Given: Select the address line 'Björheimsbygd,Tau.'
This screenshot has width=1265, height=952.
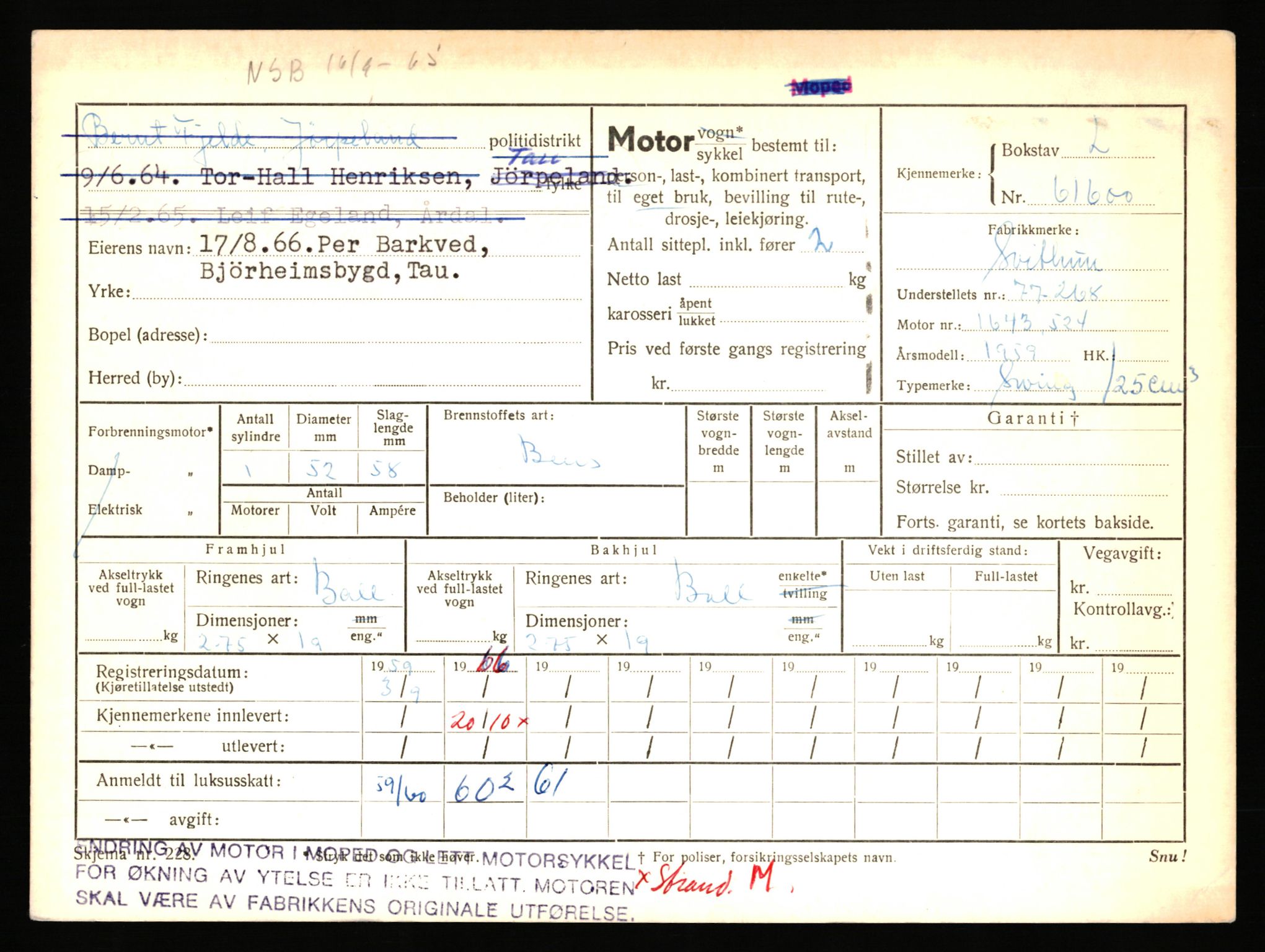Looking at the screenshot, I should pos(330,272).
